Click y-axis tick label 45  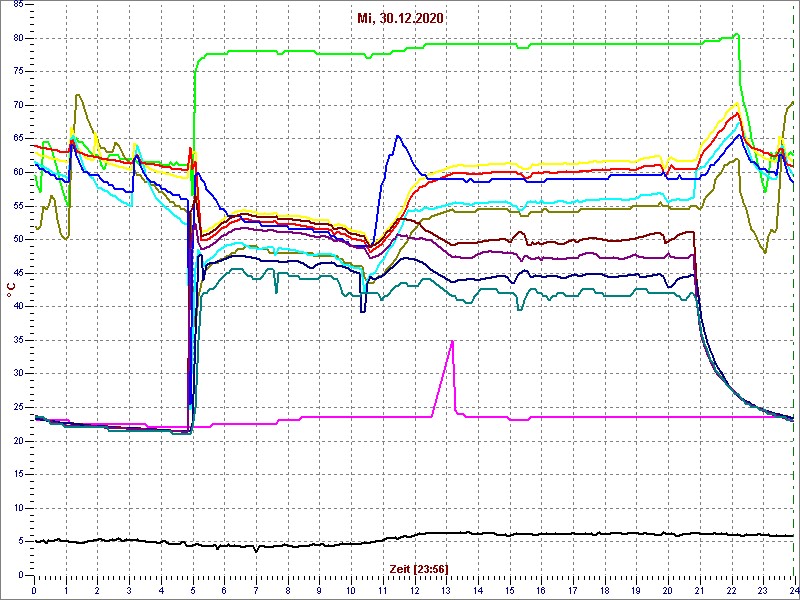tap(17, 273)
